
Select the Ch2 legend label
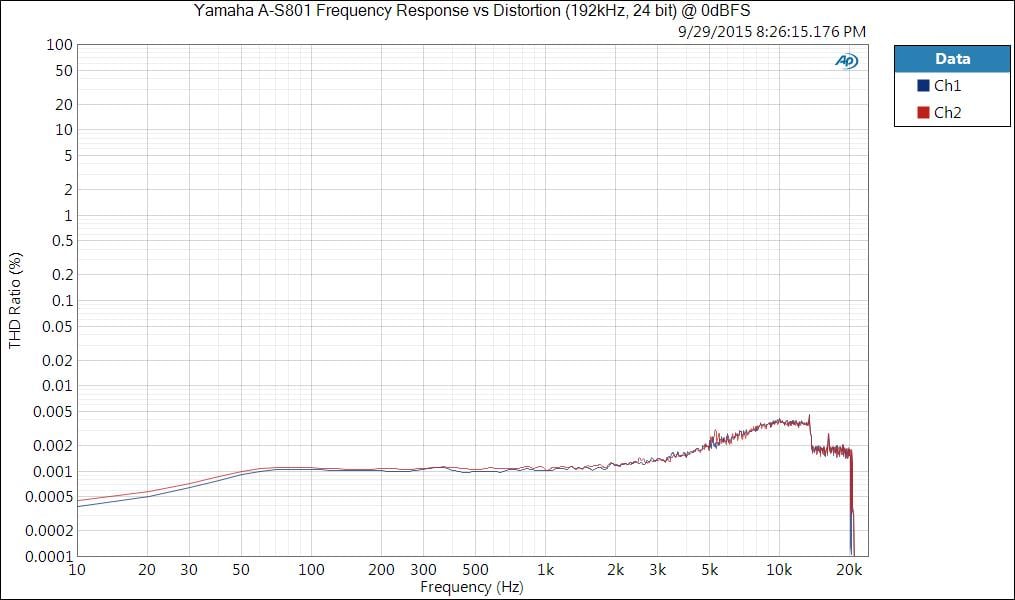pos(947,113)
